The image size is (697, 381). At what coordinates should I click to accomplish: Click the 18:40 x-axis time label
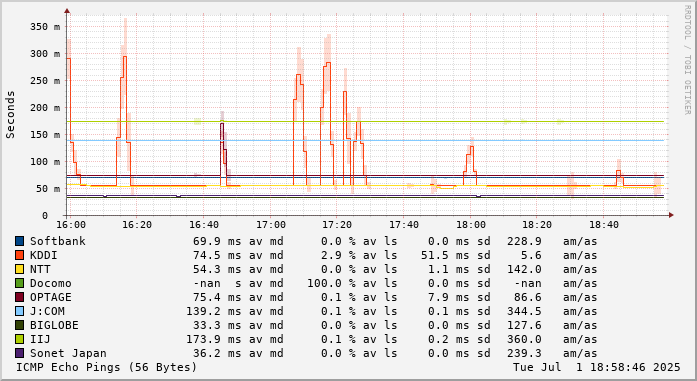click(604, 225)
